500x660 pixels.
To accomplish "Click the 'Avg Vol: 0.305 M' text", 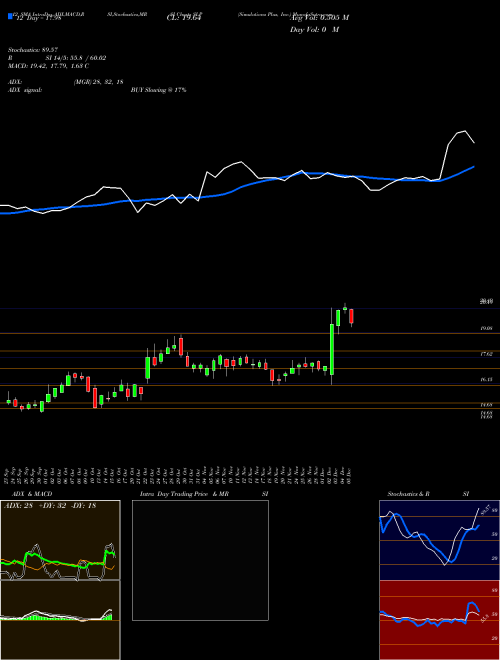I will pyautogui.click(x=319, y=18).
